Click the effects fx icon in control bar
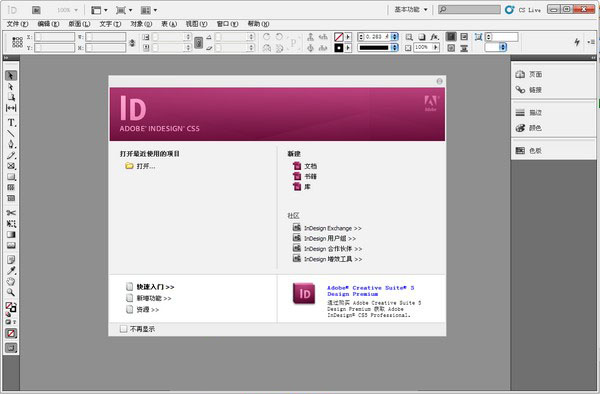The image size is (600, 394). pos(434,37)
